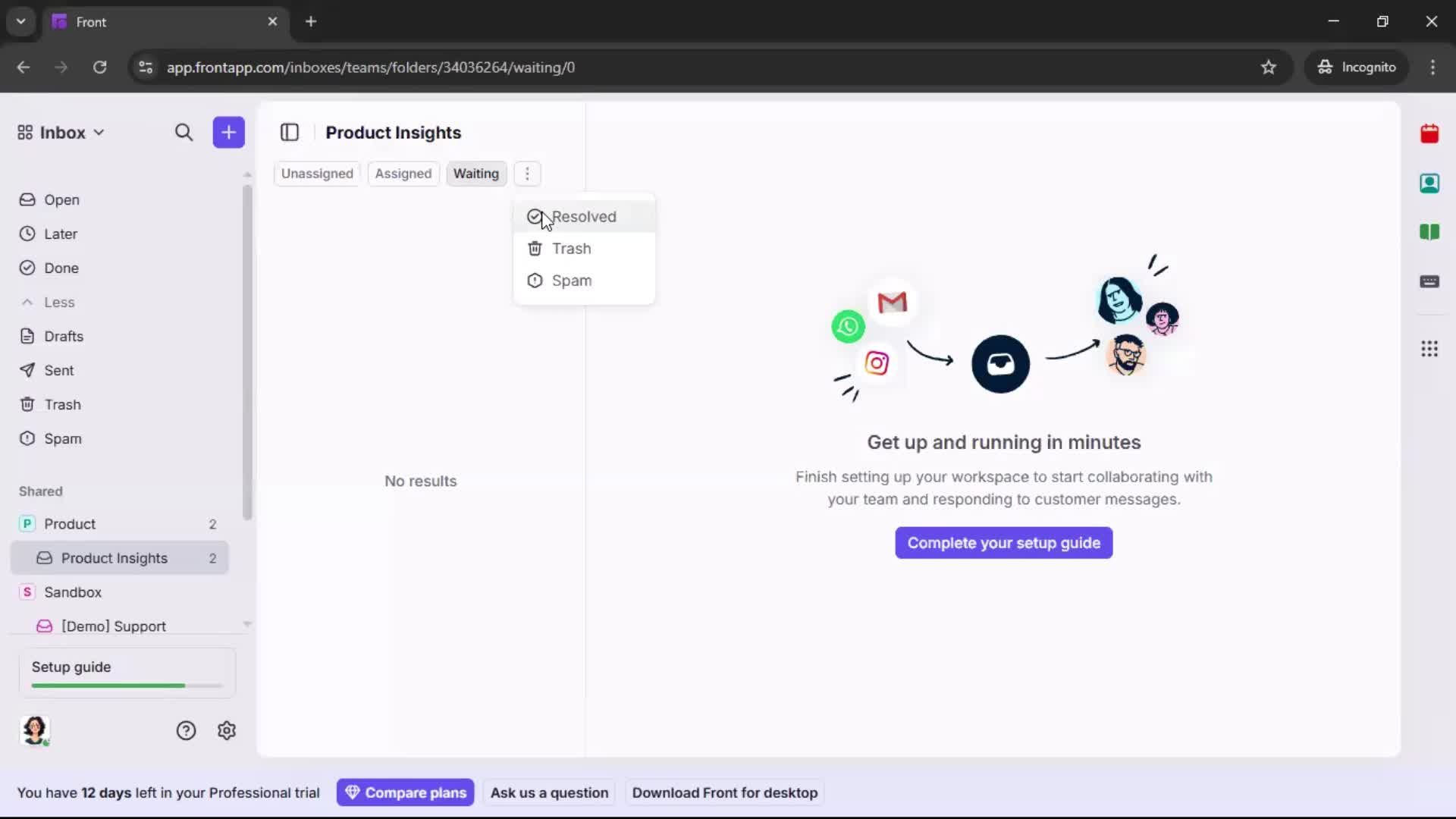The height and width of the screenshot is (819, 1456).
Task: Open the app grid in the right sidebar
Action: (1431, 350)
